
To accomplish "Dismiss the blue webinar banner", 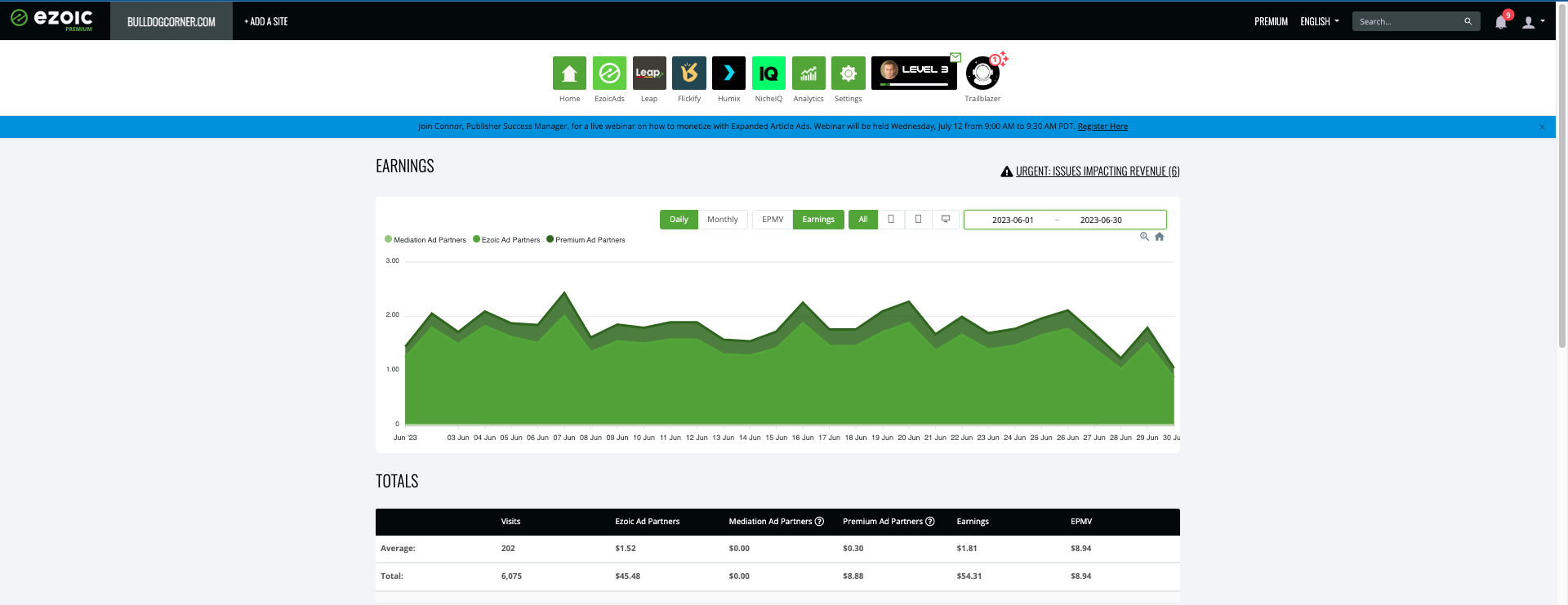I will (x=1542, y=127).
